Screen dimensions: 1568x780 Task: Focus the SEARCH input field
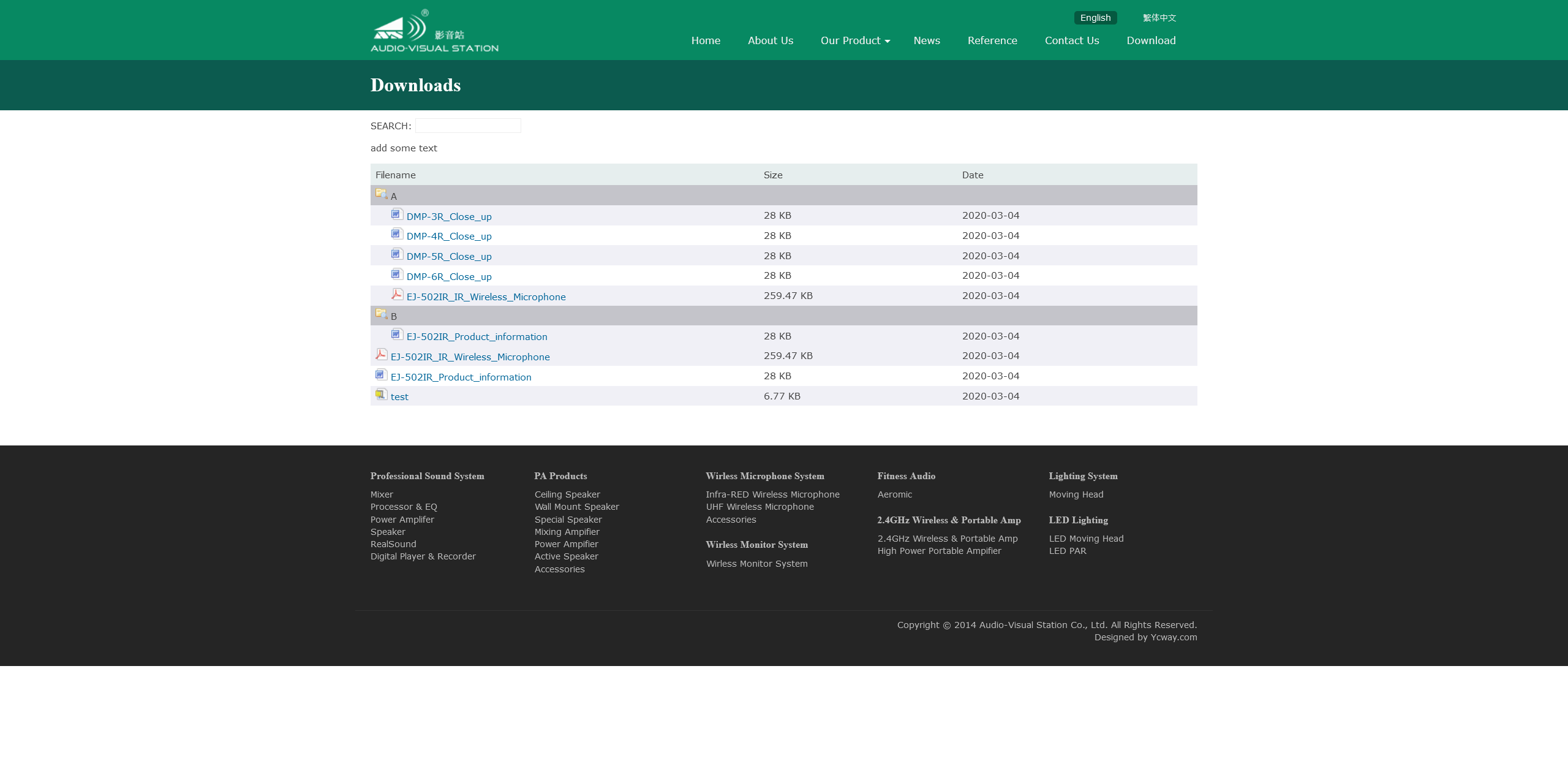468,126
